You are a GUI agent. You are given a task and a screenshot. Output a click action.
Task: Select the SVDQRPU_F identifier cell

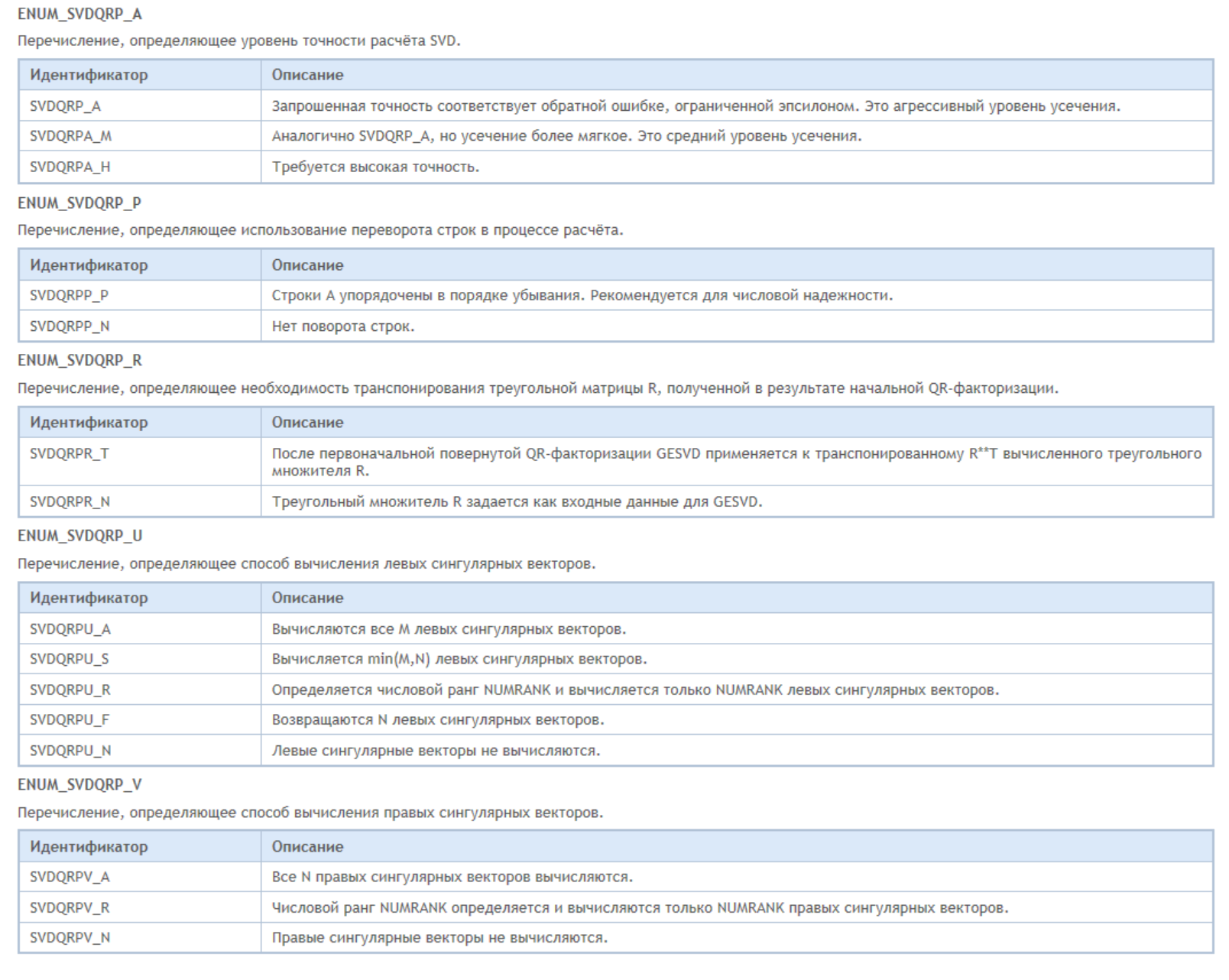point(140,719)
